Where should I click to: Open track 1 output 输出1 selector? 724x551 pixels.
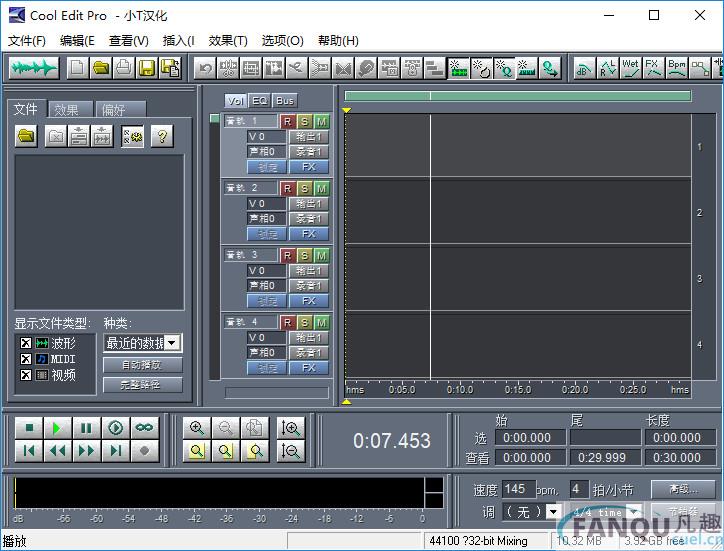pos(309,137)
